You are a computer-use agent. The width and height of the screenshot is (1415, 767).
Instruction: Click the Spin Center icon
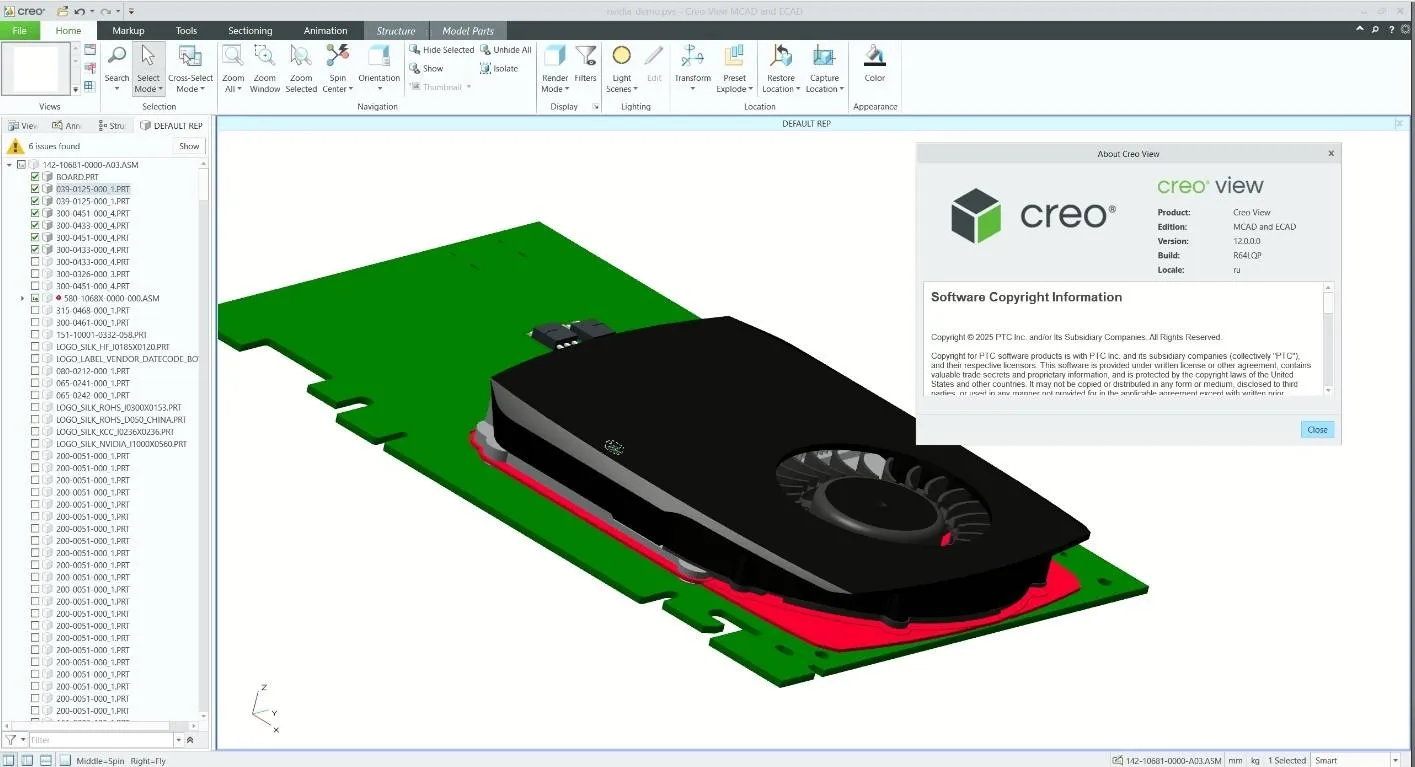coord(338,57)
